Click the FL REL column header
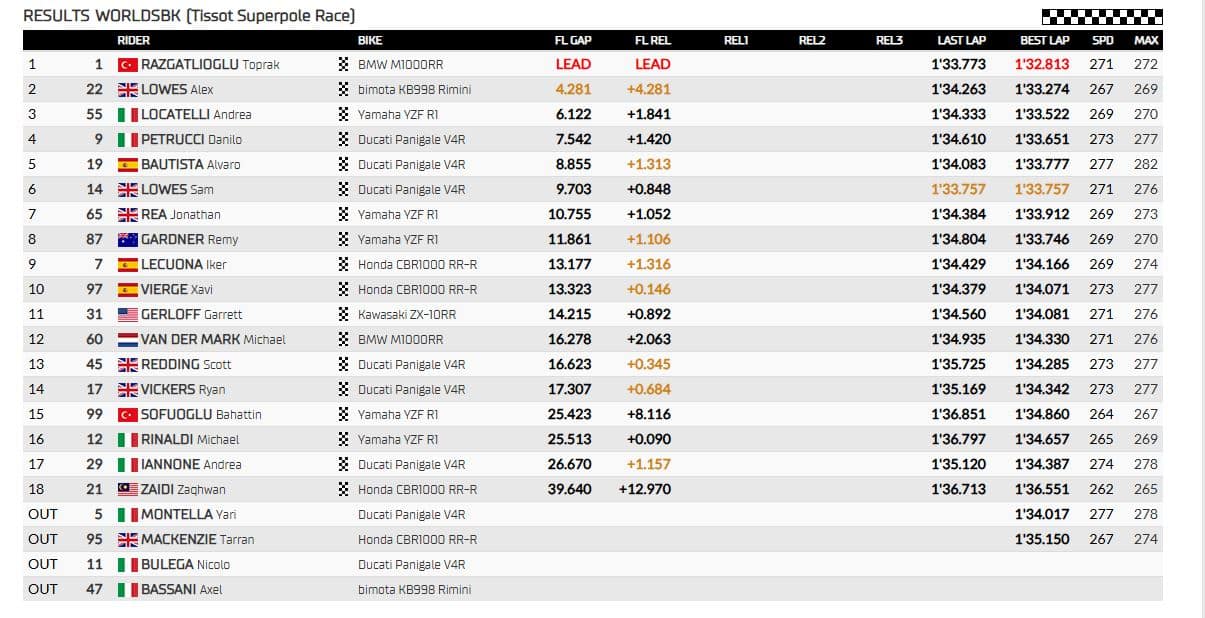Image resolution: width=1205 pixels, height=618 pixels. coord(653,40)
